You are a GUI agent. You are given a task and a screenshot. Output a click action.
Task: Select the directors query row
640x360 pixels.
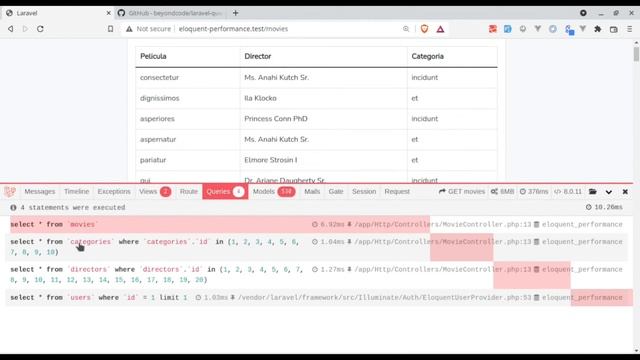(x=316, y=275)
